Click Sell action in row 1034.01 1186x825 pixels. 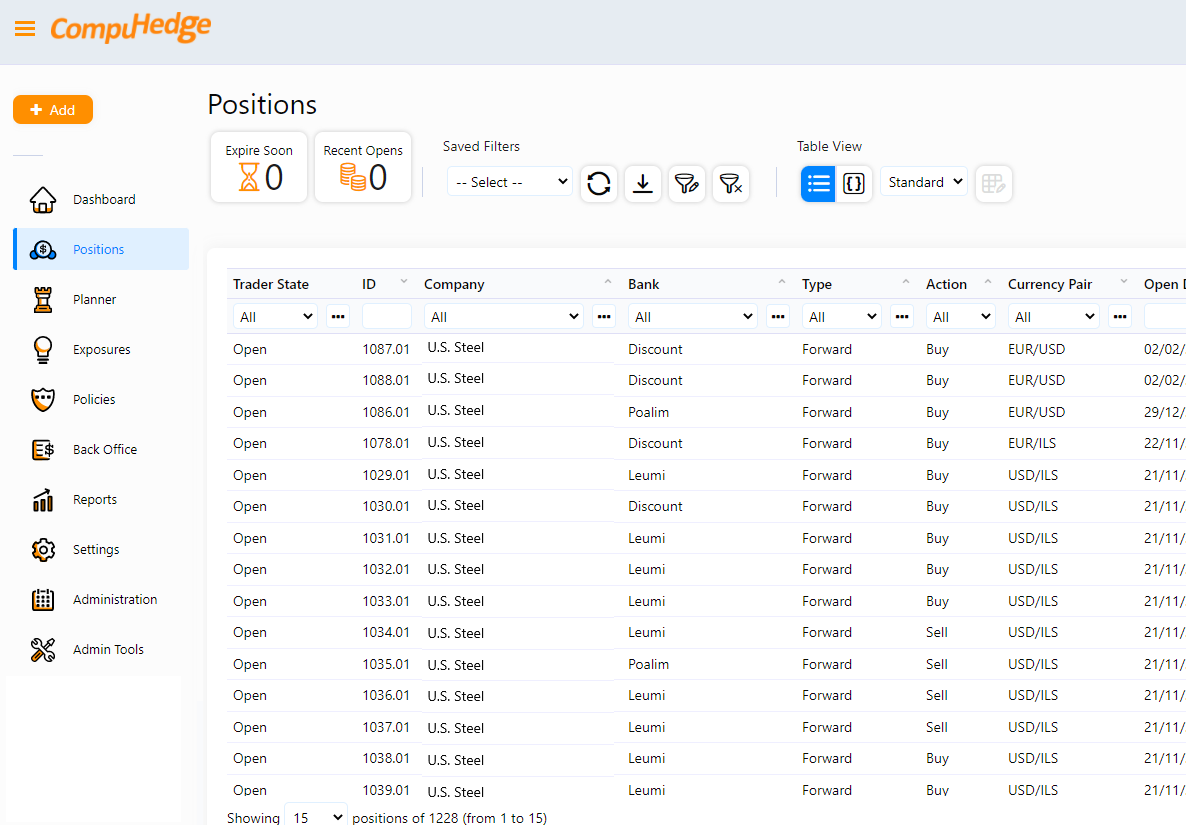[936, 632]
